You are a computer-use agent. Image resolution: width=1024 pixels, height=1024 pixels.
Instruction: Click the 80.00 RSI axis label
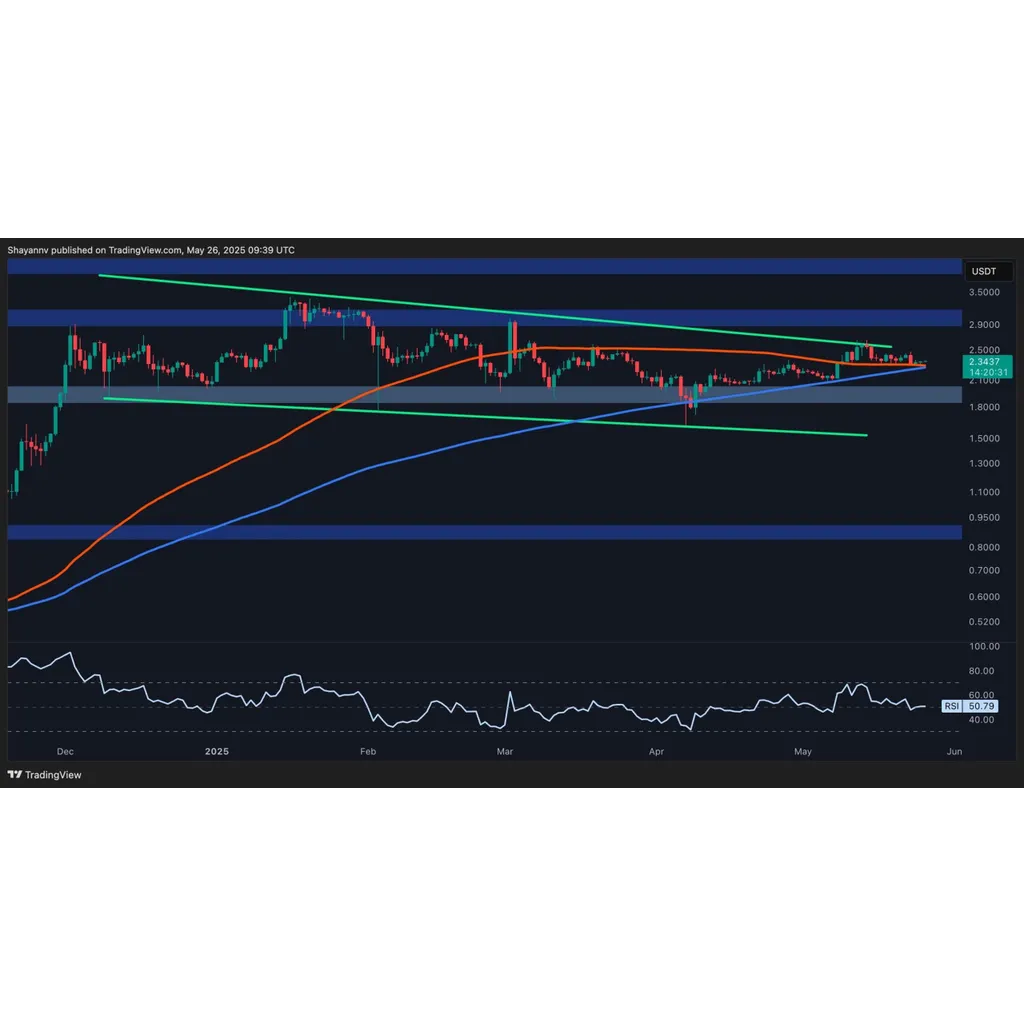click(981, 671)
